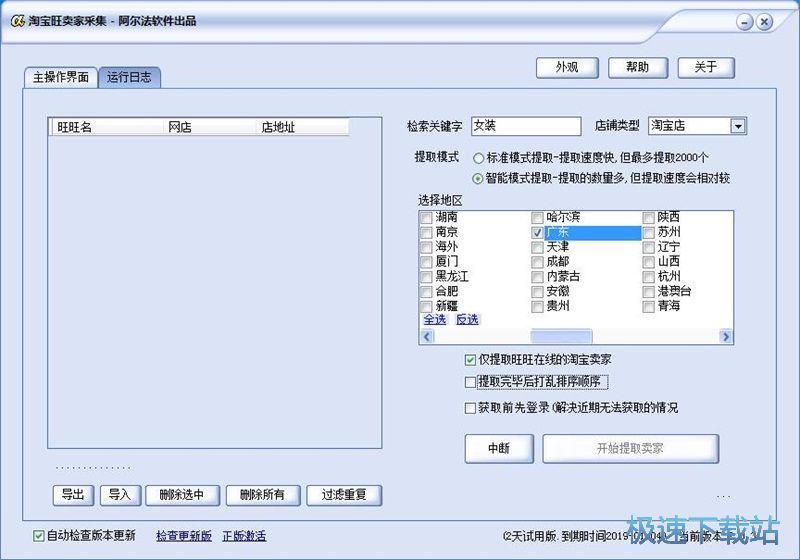Image resolution: width=800 pixels, height=560 pixels.
Task: Select 标准模式提取 radio option
Action: 478,158
